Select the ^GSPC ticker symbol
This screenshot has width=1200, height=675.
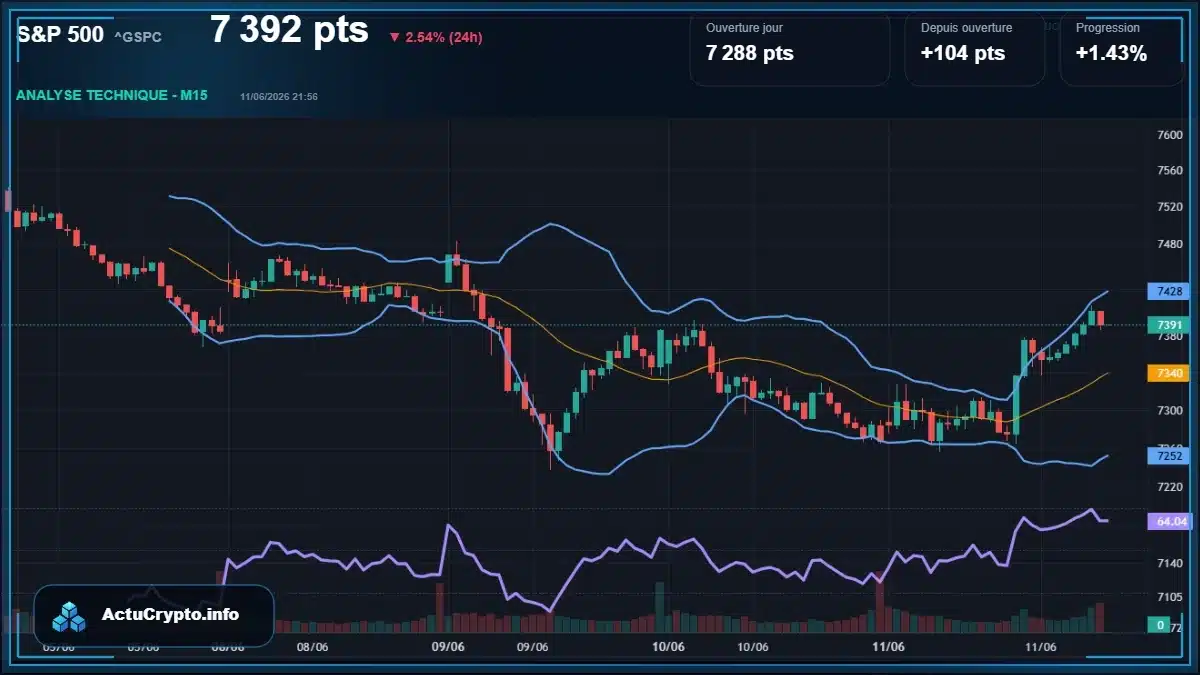(x=137, y=37)
